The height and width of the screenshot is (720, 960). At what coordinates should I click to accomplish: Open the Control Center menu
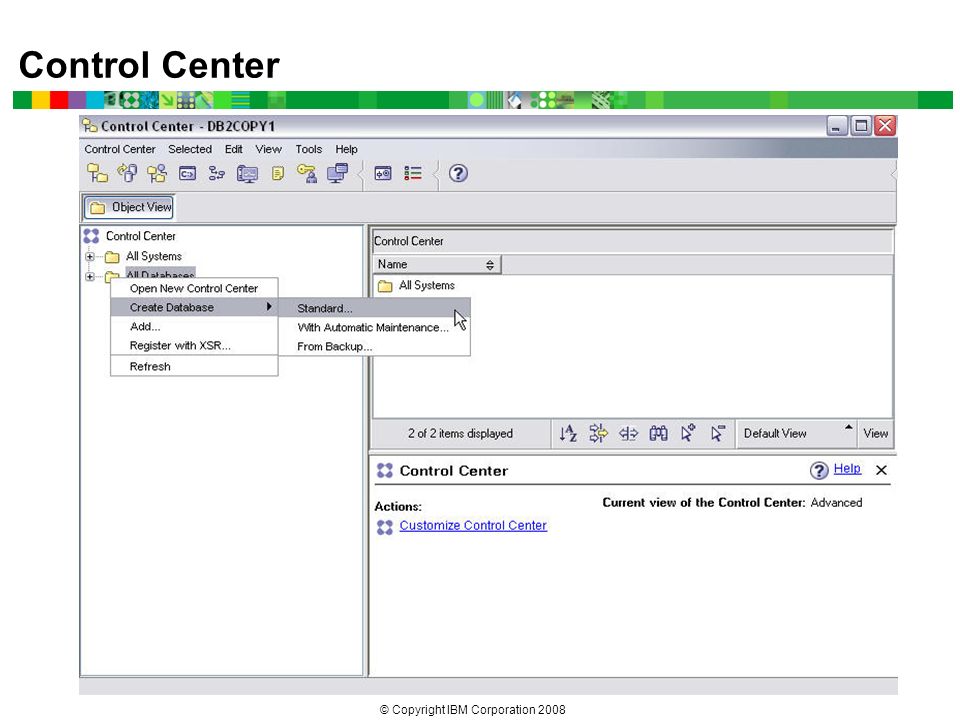pos(120,149)
